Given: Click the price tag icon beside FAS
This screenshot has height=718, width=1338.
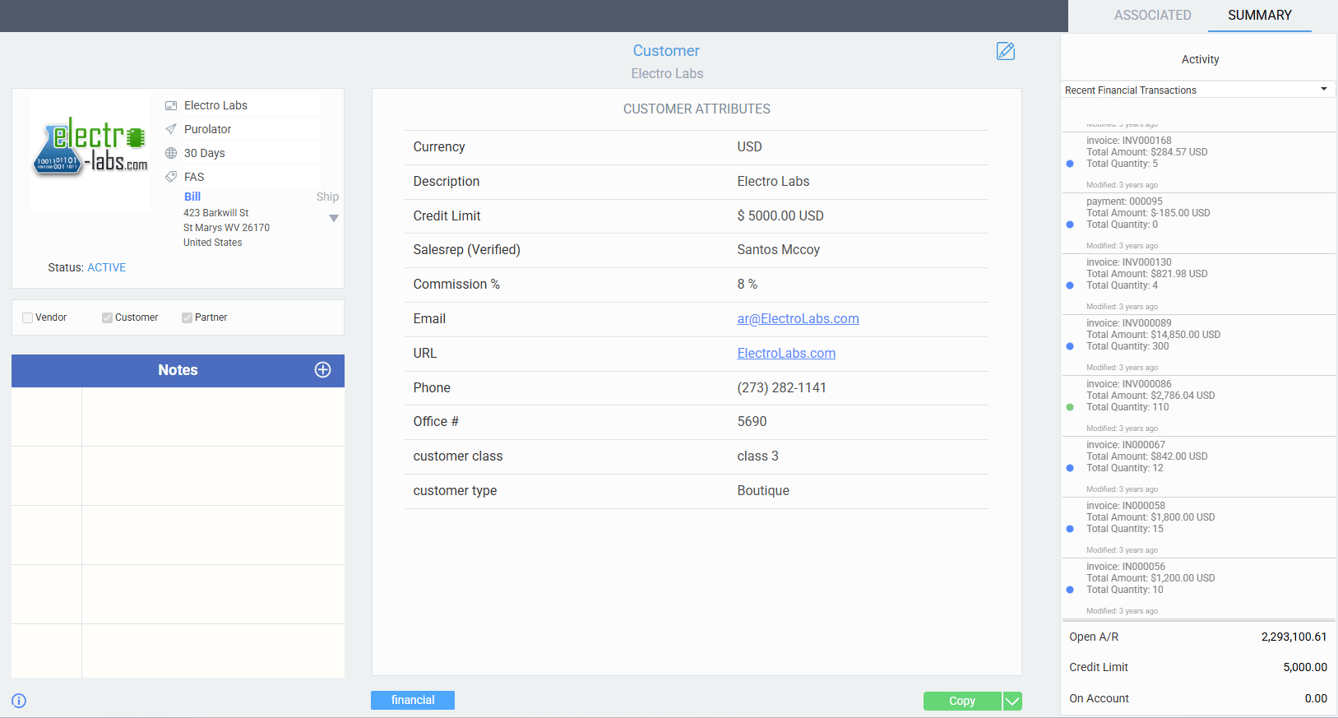Looking at the screenshot, I should click(x=171, y=177).
